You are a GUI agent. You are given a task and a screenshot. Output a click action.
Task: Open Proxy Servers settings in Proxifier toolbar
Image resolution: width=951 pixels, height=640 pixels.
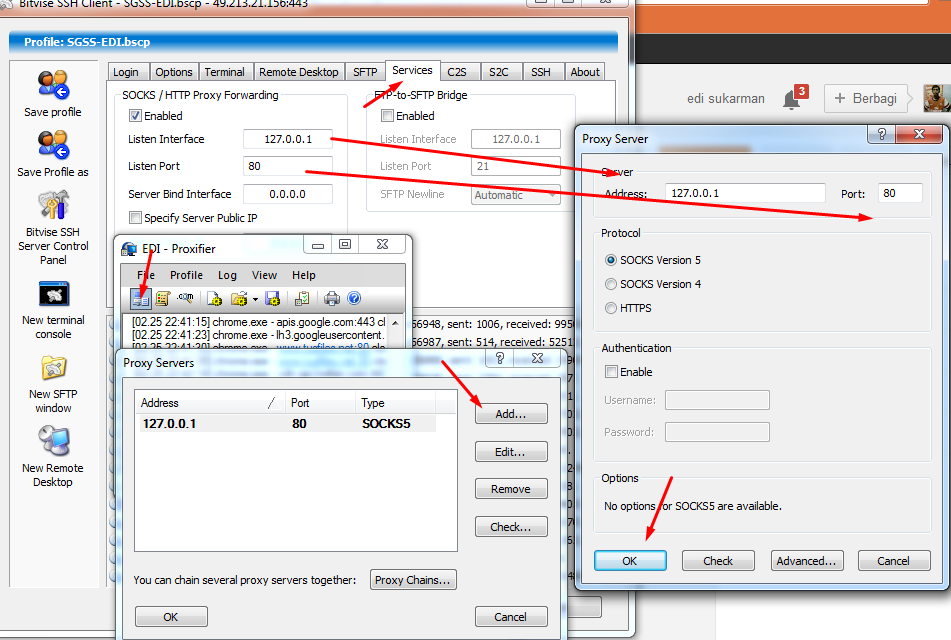pyautogui.click(x=141, y=298)
